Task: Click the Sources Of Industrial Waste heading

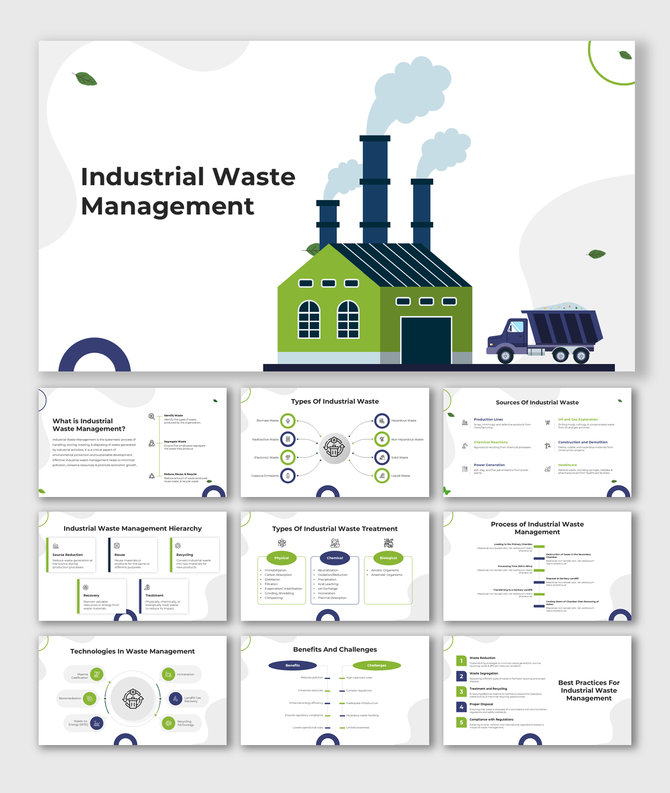Action: (537, 403)
